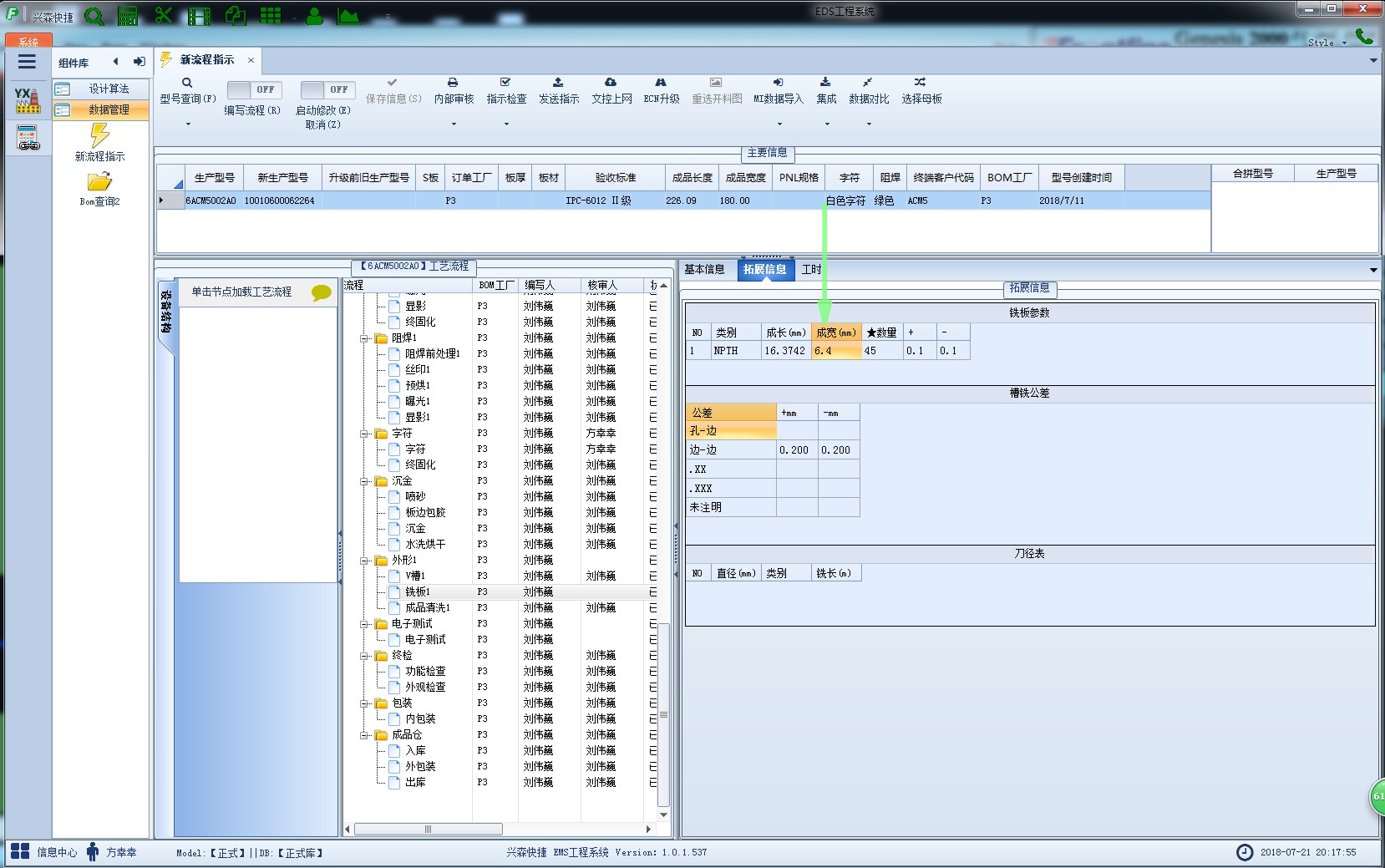Open the 系统 ribbon tab
The image size is (1385, 868).
pos(28,41)
